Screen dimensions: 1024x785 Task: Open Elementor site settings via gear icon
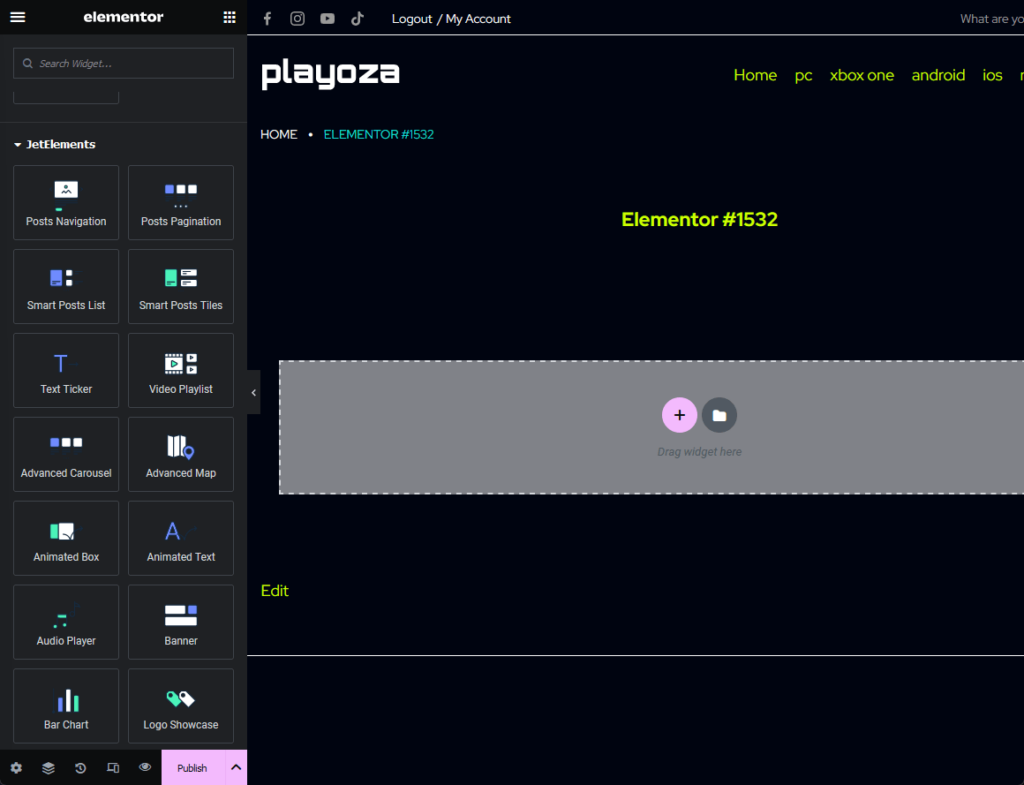pos(16,768)
